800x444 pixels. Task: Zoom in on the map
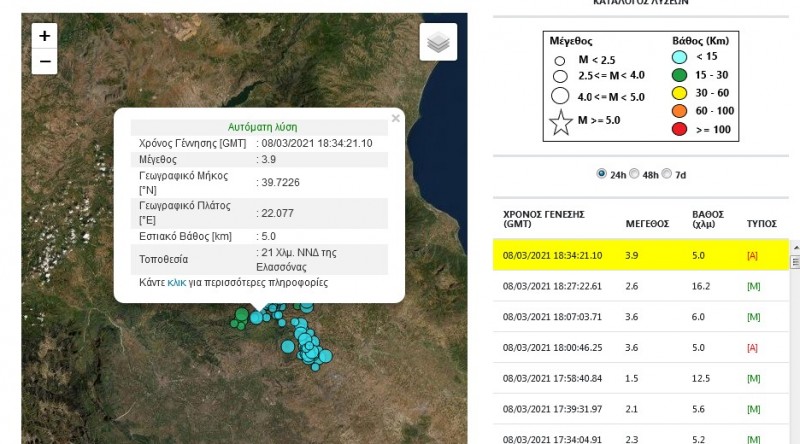click(x=44, y=35)
